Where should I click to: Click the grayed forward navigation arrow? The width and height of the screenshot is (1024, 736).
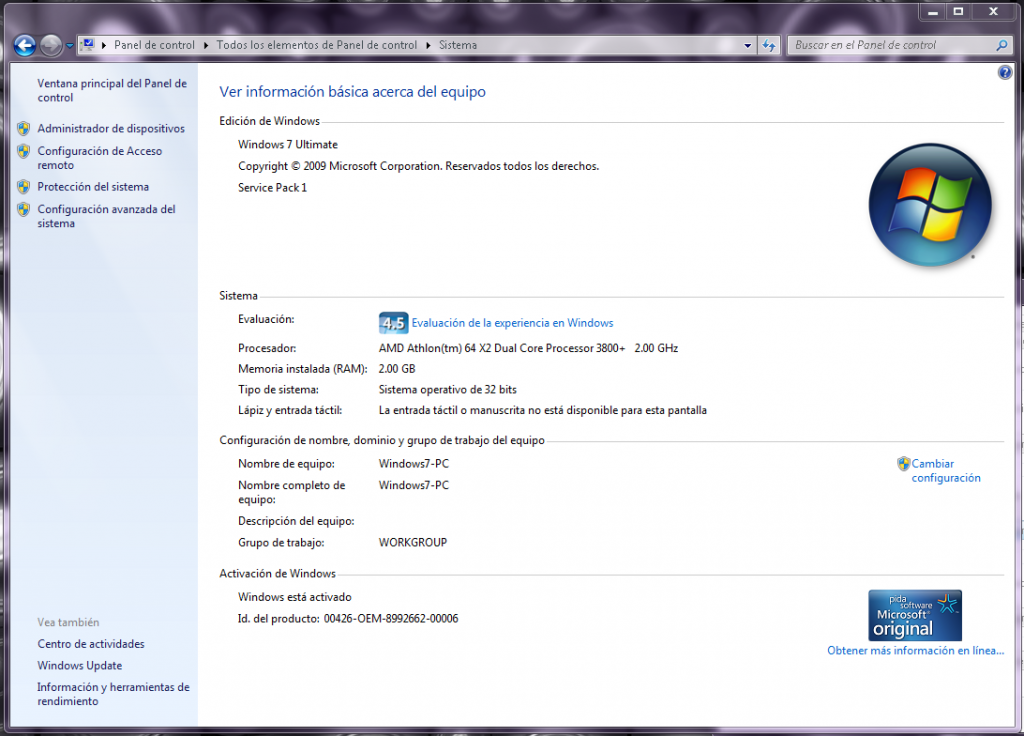pos(51,45)
